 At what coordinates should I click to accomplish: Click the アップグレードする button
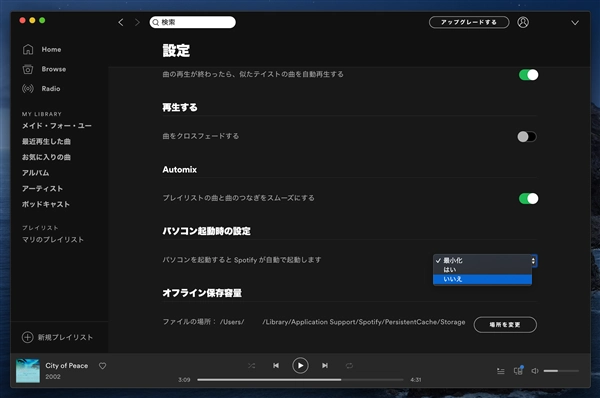(x=469, y=22)
